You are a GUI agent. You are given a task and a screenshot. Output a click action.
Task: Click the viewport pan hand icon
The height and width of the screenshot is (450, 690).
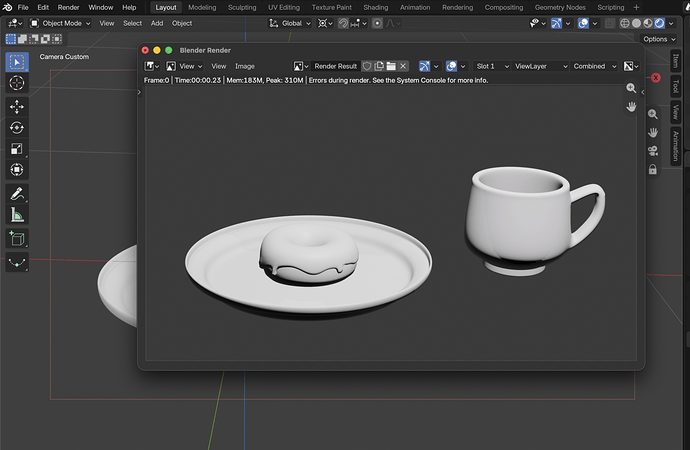tap(653, 132)
